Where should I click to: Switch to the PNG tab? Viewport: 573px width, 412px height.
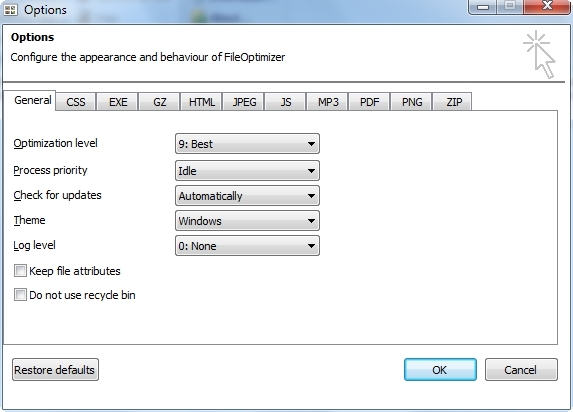tap(412, 102)
